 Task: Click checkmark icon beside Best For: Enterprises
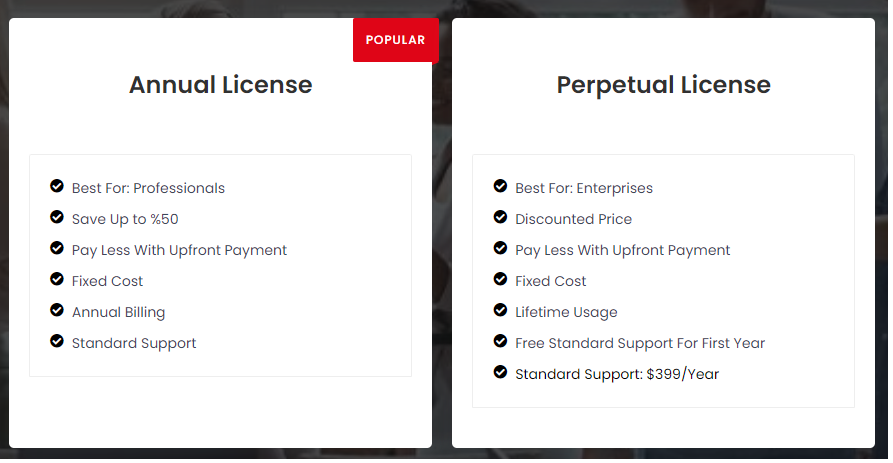(500, 186)
